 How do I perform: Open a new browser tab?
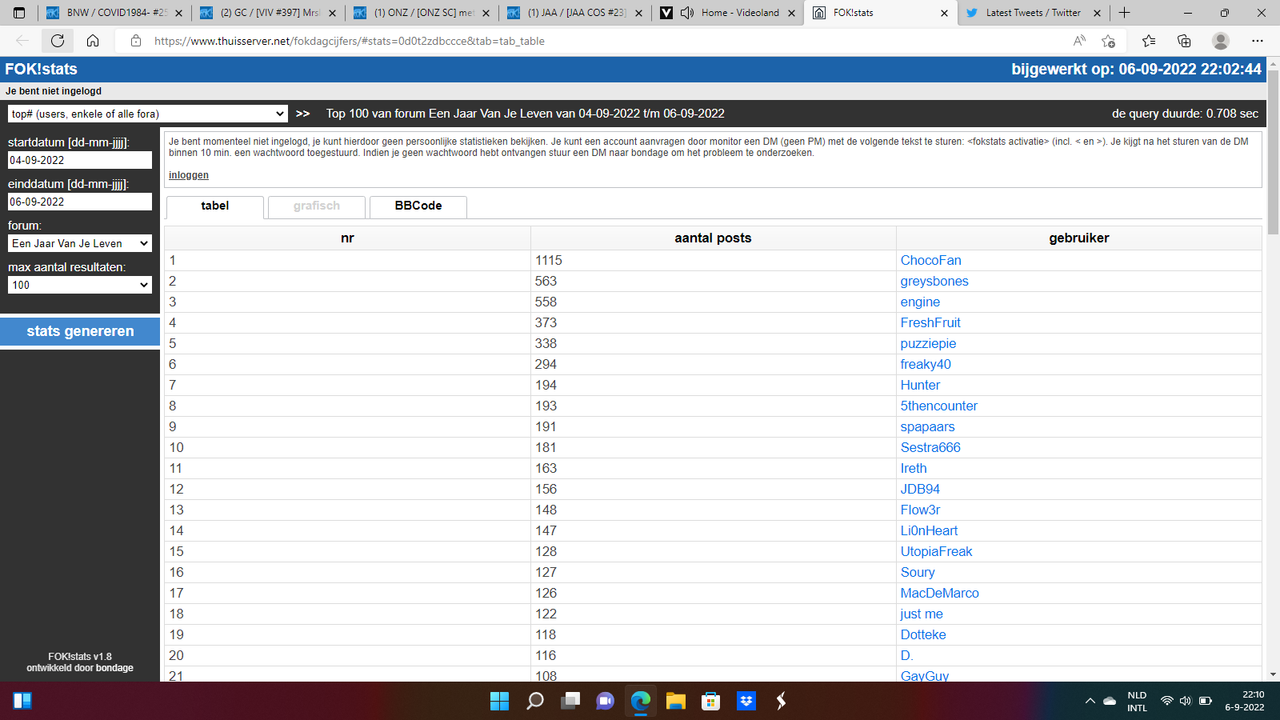pyautogui.click(x=1124, y=13)
